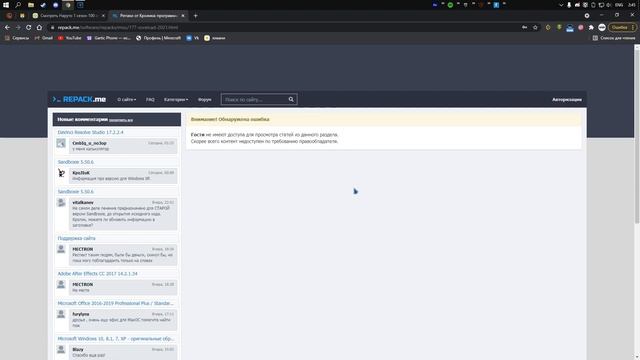
Task: Open Adobe After Effects CC 2017 link
Action: pos(97,273)
